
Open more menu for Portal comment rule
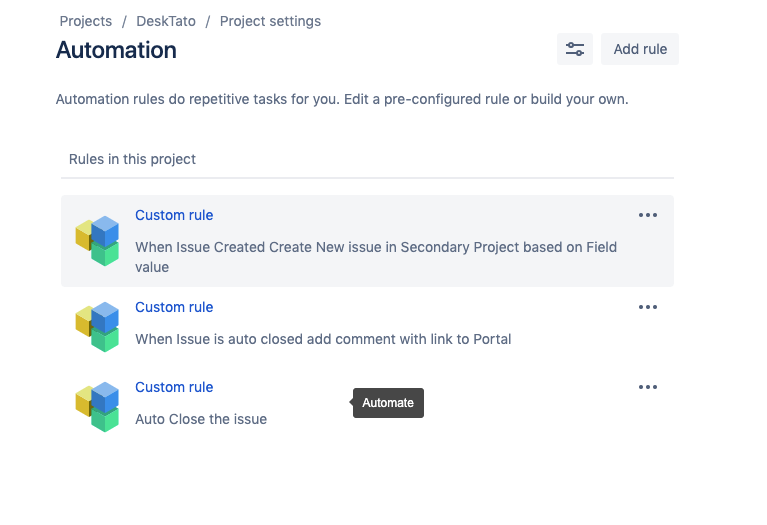coord(648,307)
